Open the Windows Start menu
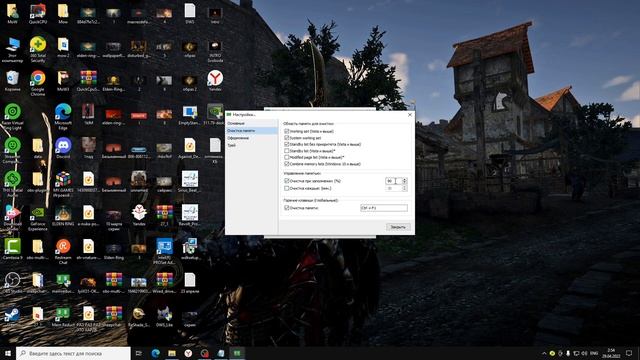Screen dimensions: 640x360 point(8,353)
